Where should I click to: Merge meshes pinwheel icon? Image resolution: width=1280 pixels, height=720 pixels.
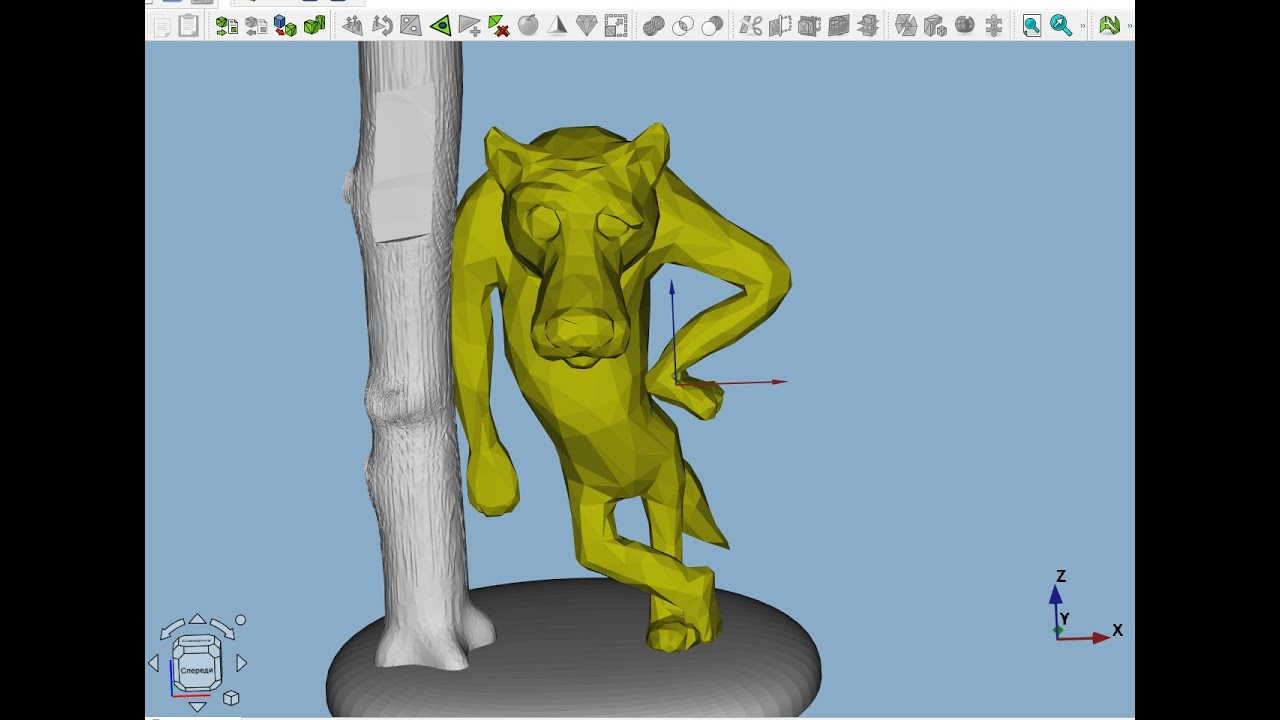click(906, 26)
